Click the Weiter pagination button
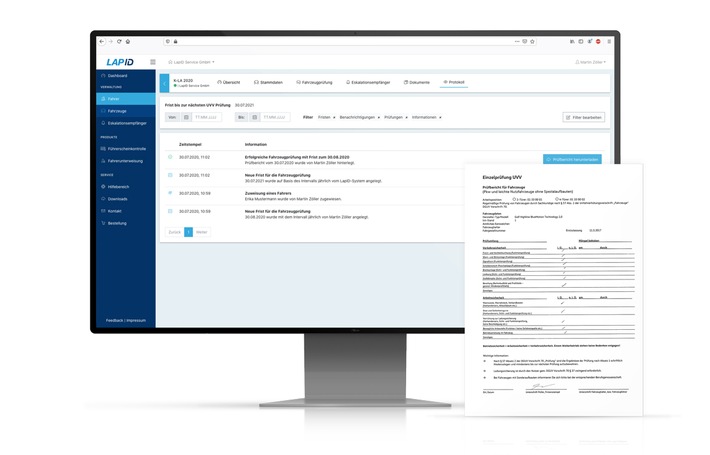710x455 pixels. point(202,231)
